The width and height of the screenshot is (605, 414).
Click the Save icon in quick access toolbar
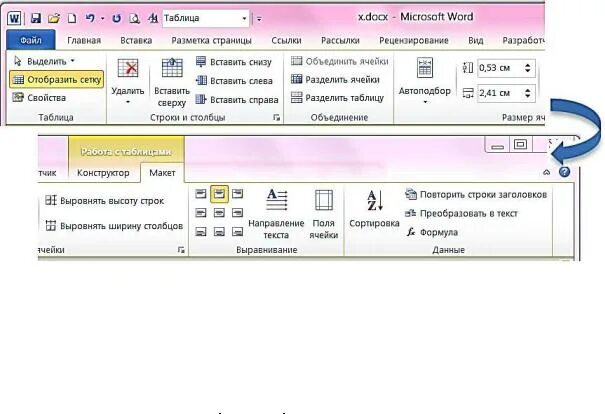coord(36,18)
